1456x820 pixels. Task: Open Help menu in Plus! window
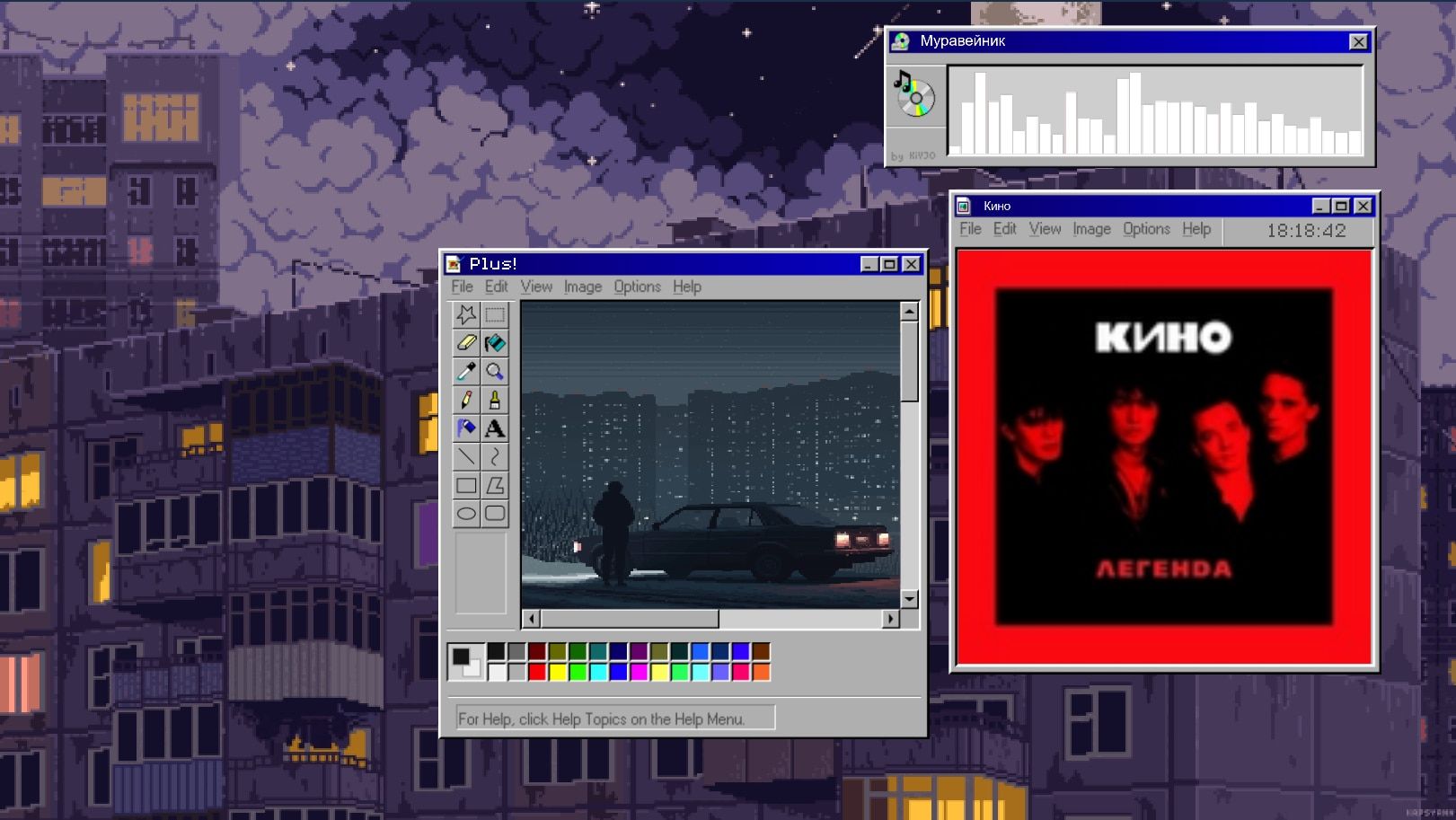pyautogui.click(x=687, y=287)
